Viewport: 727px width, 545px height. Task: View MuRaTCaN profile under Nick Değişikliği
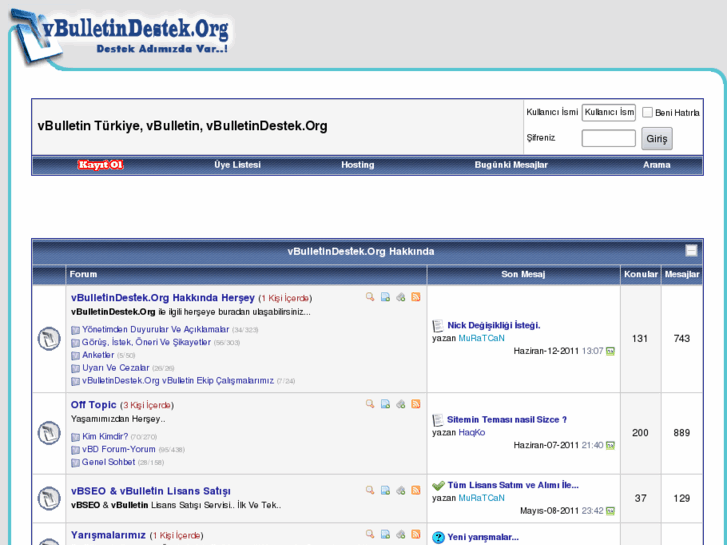[481, 338]
